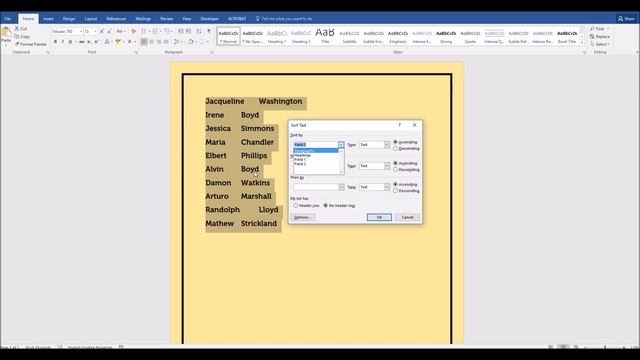Open the font size dropdown in ribbon
The height and width of the screenshot is (360, 640).
coord(96,31)
